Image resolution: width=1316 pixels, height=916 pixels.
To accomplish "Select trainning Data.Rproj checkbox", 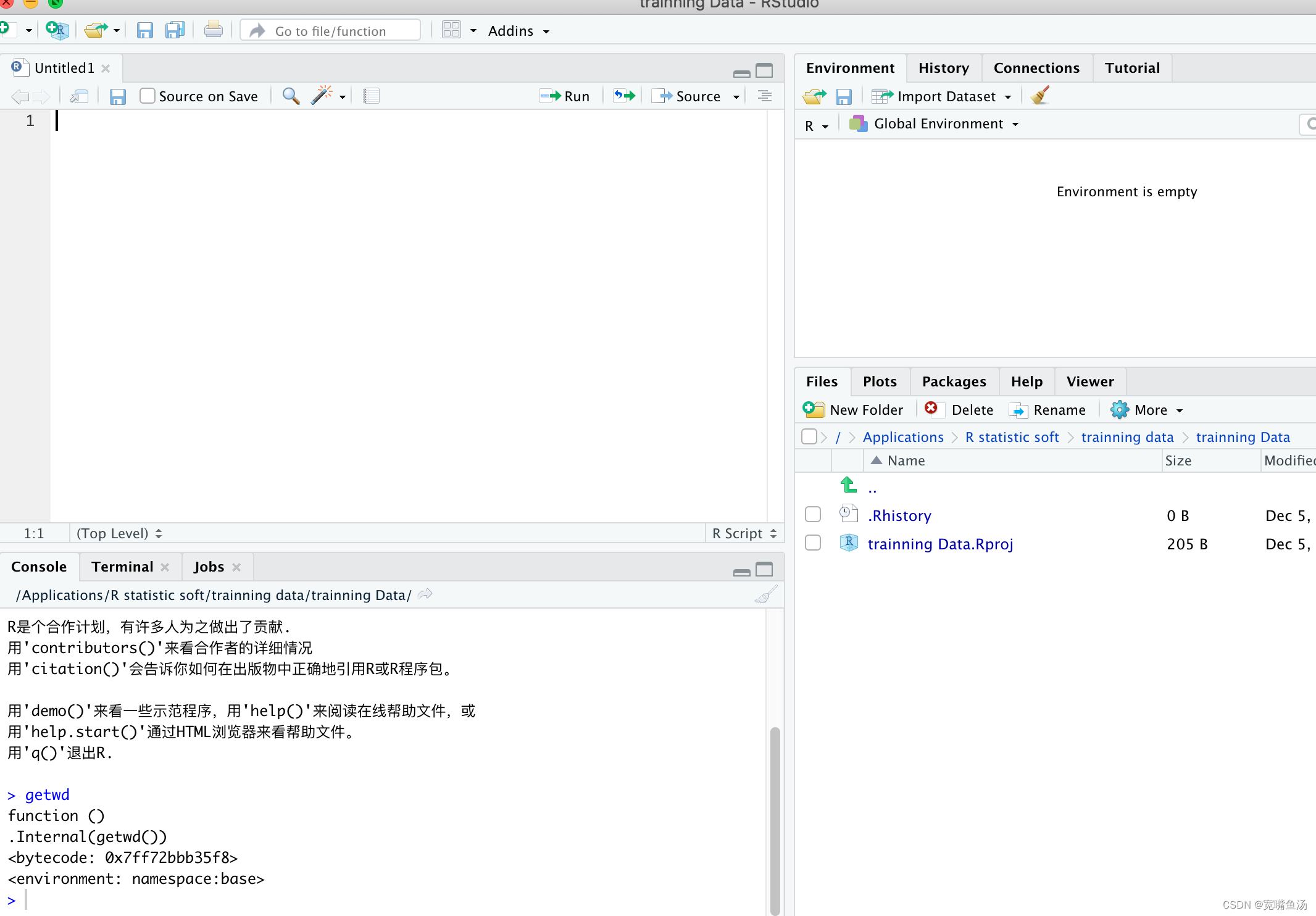I will click(813, 543).
